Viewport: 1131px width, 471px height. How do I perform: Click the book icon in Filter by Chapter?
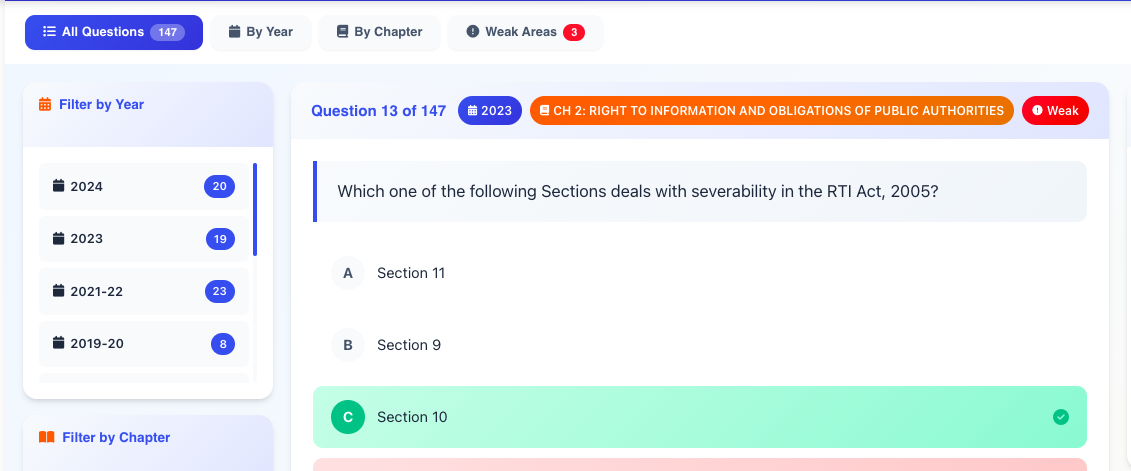pos(46,437)
